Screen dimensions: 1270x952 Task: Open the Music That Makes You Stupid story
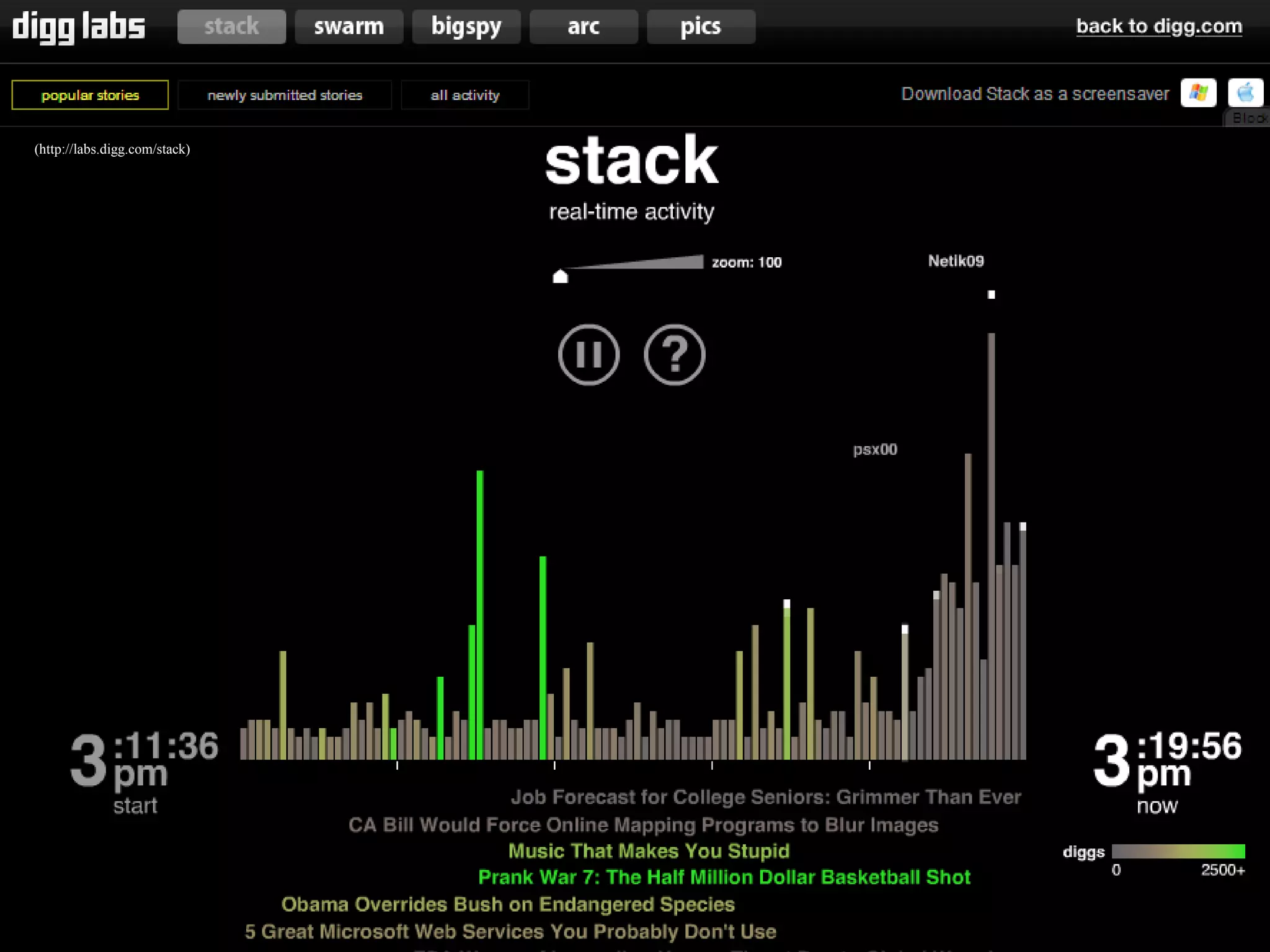tap(649, 850)
